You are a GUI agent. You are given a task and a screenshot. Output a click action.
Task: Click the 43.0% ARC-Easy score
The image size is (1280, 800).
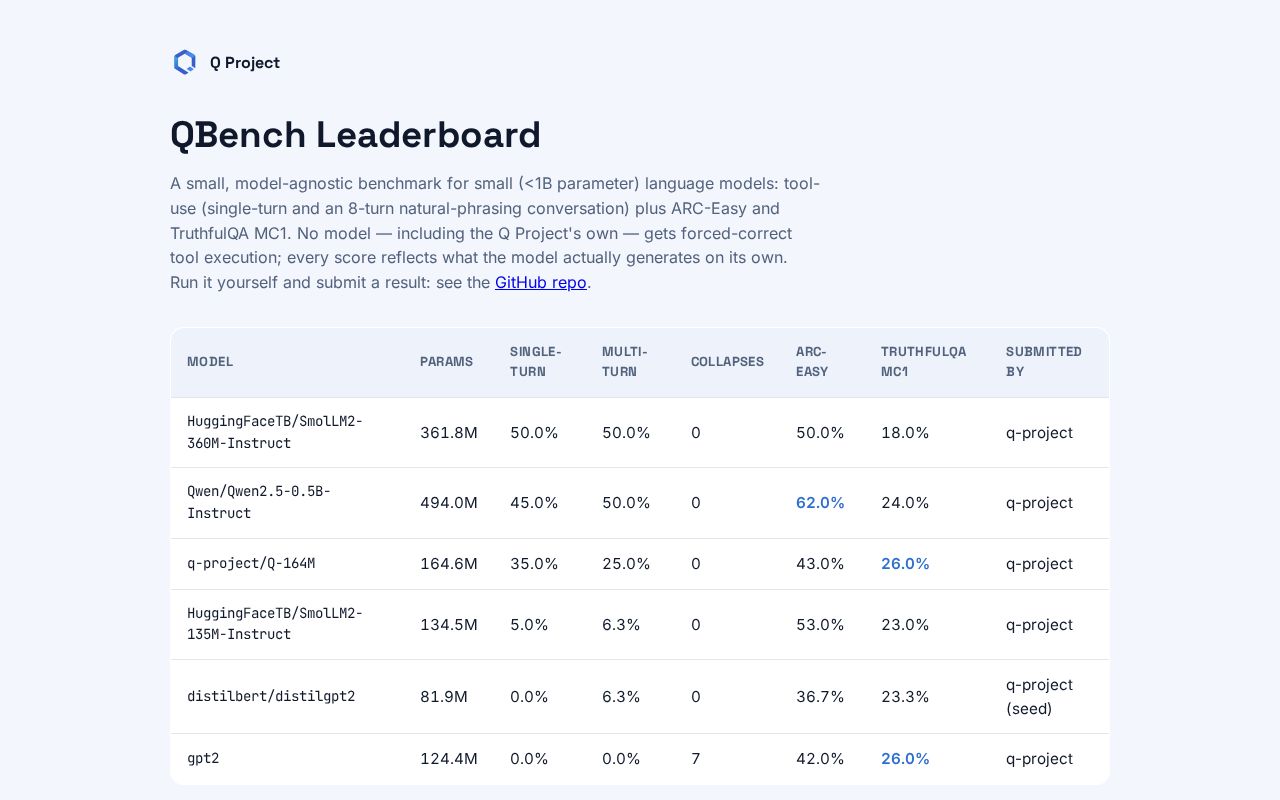[x=820, y=564]
